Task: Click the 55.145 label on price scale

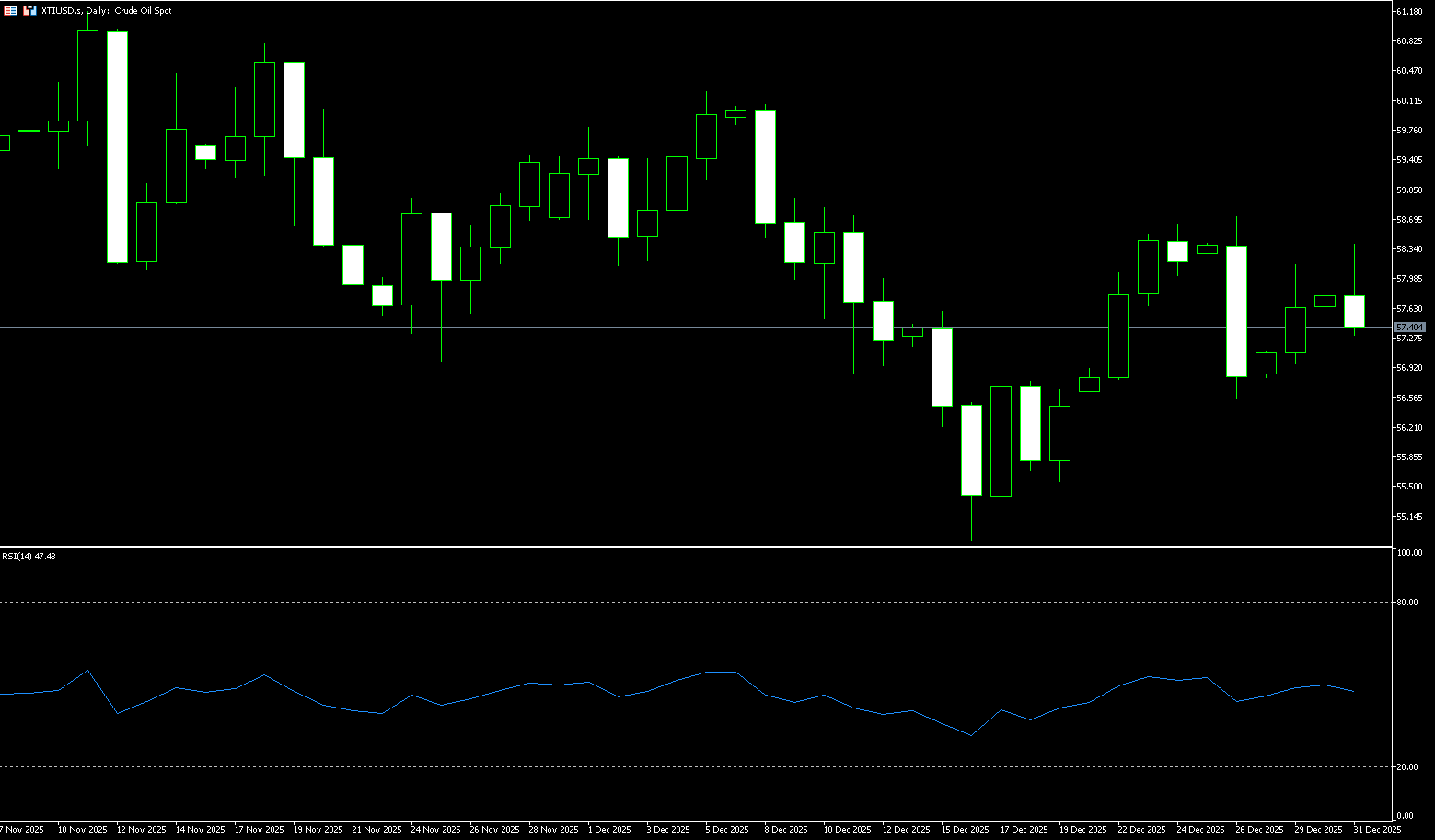Action: (1409, 517)
